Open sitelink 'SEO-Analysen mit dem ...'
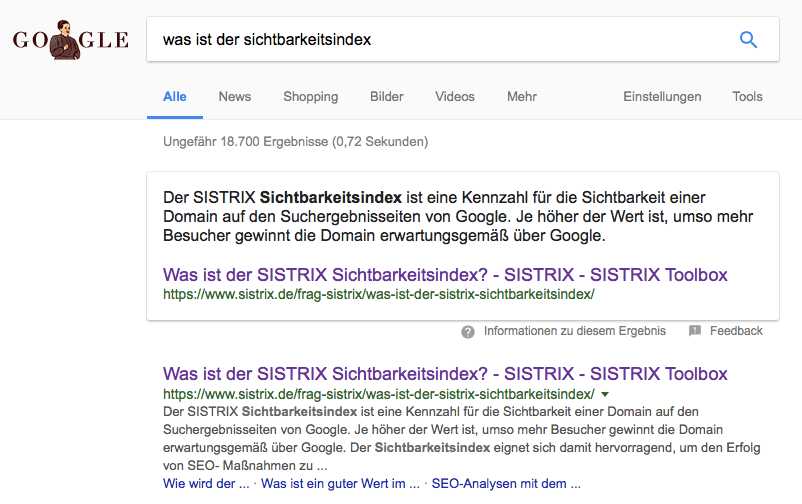This screenshot has width=802, height=504. pos(506,484)
